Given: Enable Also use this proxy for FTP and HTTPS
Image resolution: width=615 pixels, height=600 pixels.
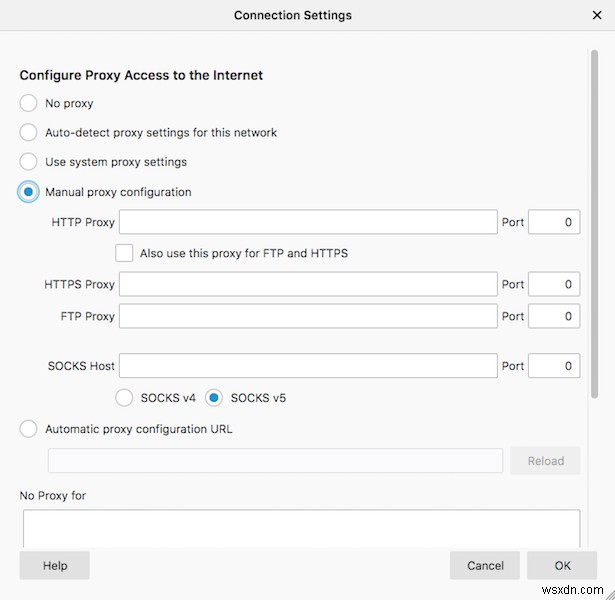Looking at the screenshot, I should coord(124,253).
